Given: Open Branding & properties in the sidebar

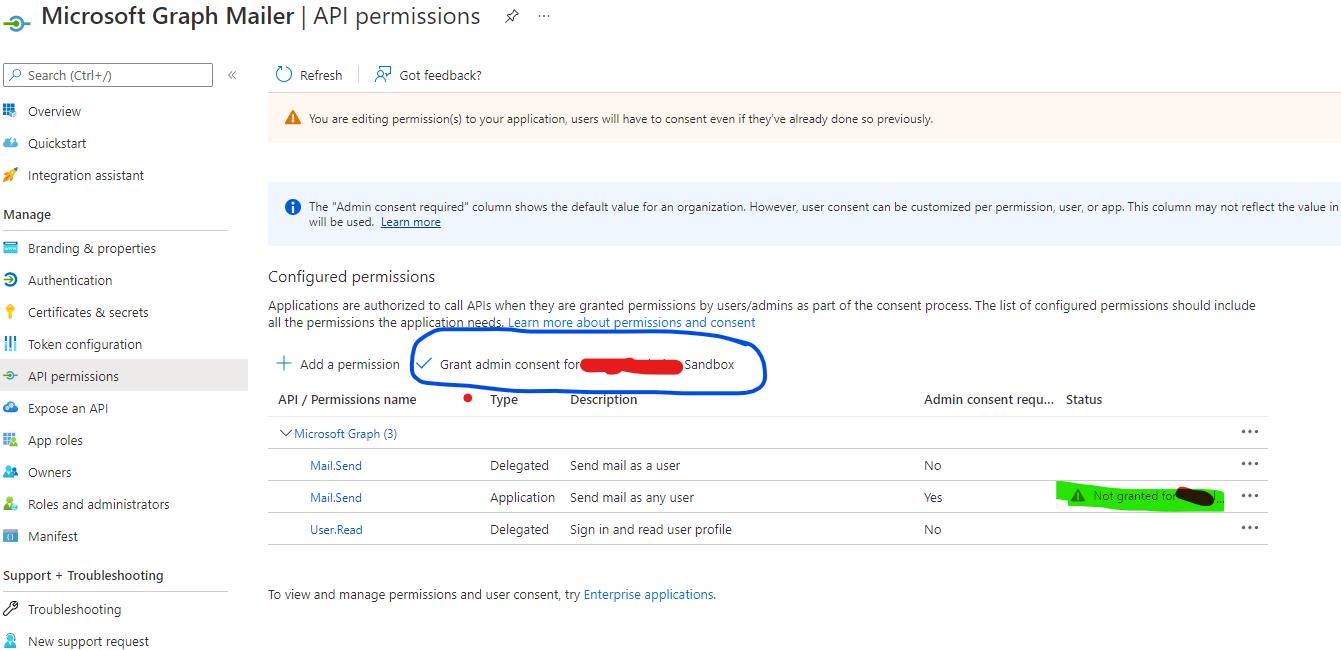Looking at the screenshot, I should pos(92,248).
